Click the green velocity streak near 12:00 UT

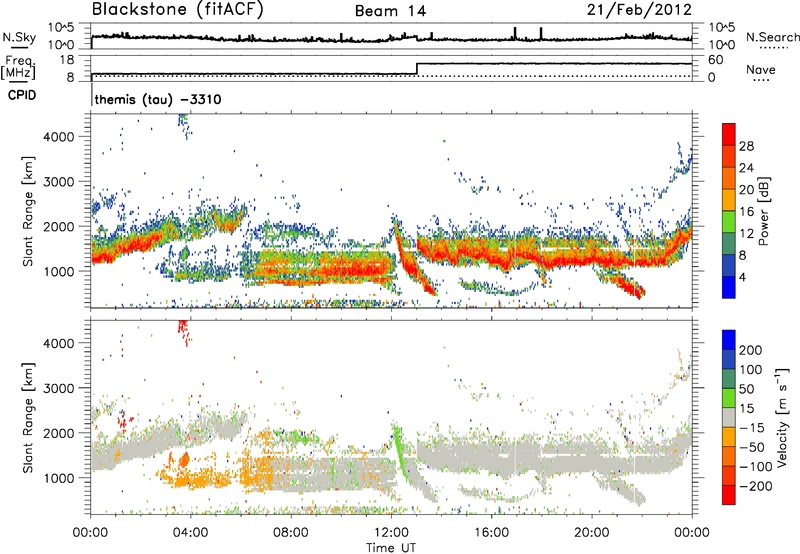399,449
